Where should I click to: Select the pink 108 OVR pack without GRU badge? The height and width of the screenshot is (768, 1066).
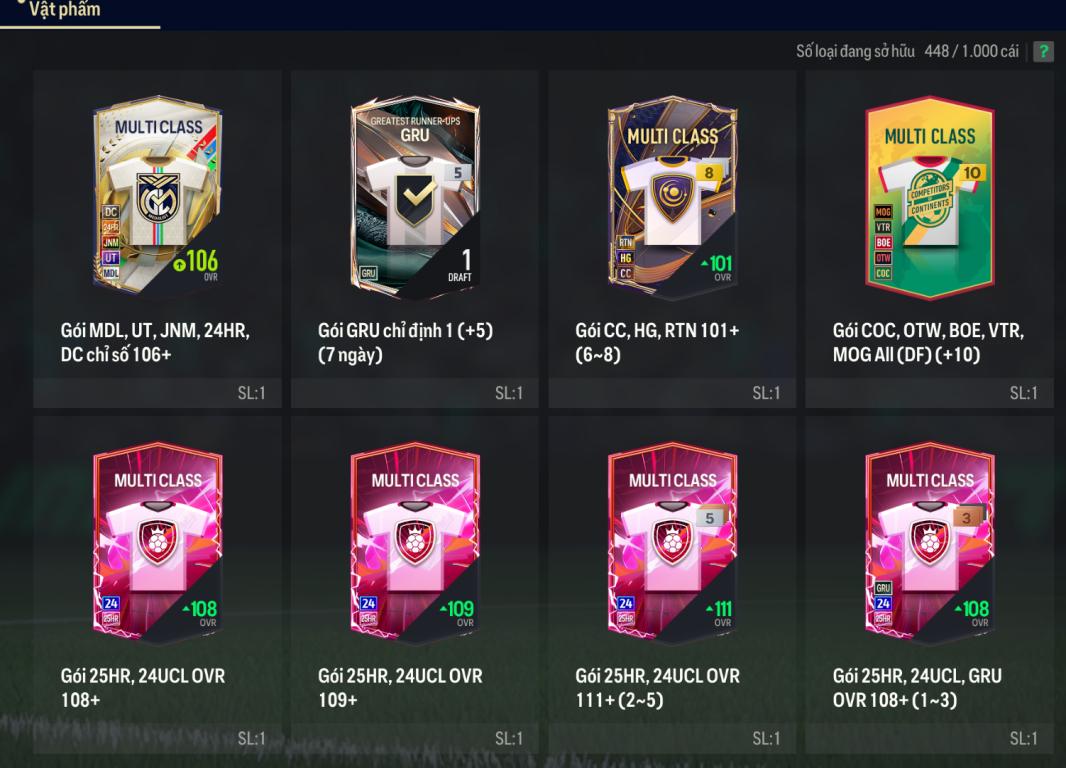pyautogui.click(x=158, y=542)
